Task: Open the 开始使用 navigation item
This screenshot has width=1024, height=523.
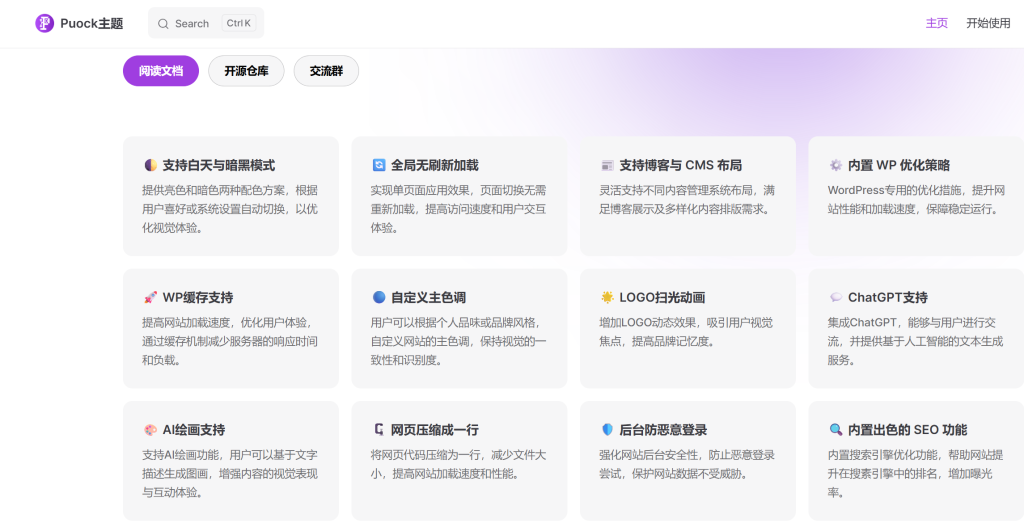Action: pyautogui.click(x=988, y=23)
